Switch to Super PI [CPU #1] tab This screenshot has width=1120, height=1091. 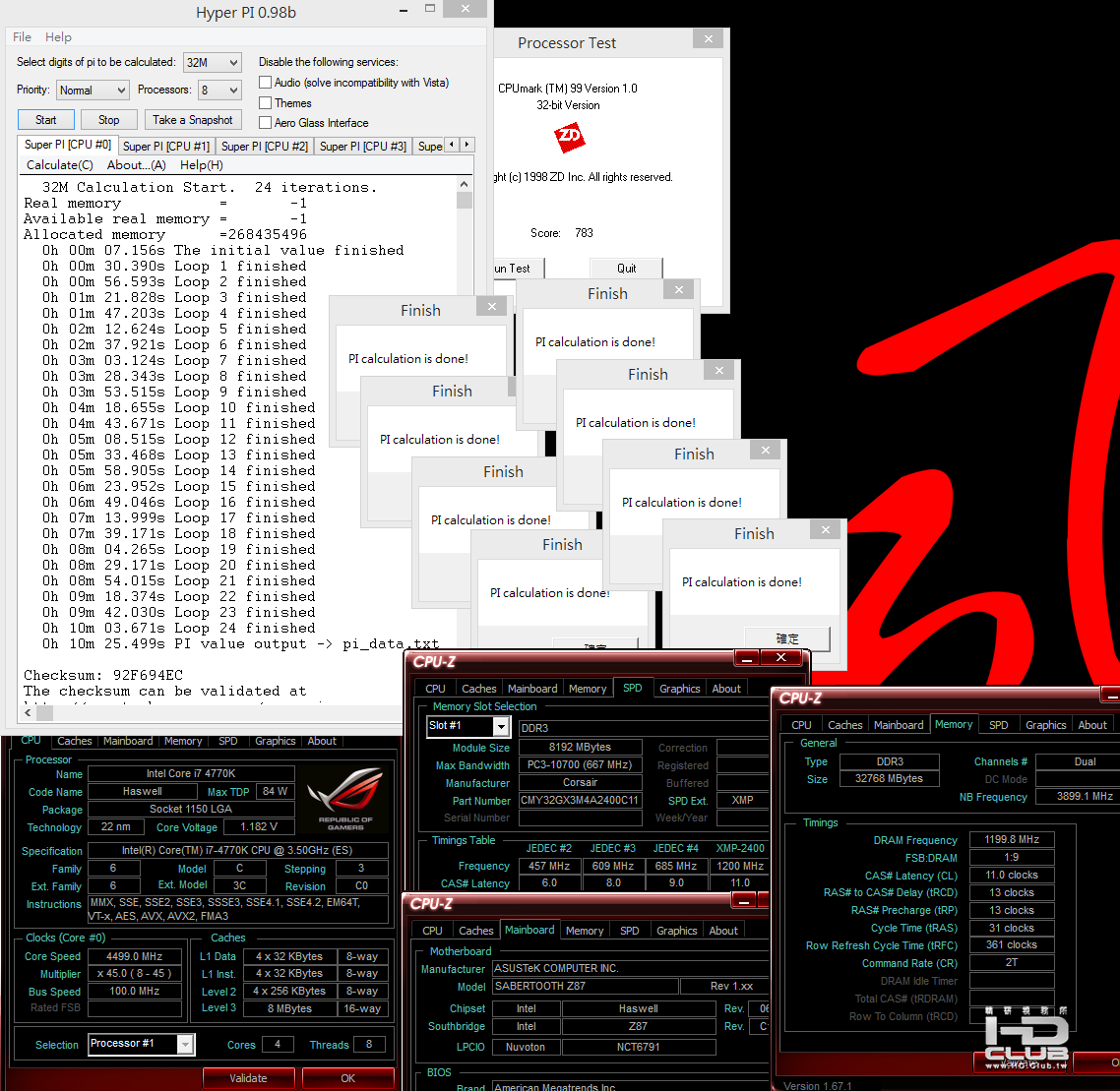(x=165, y=147)
